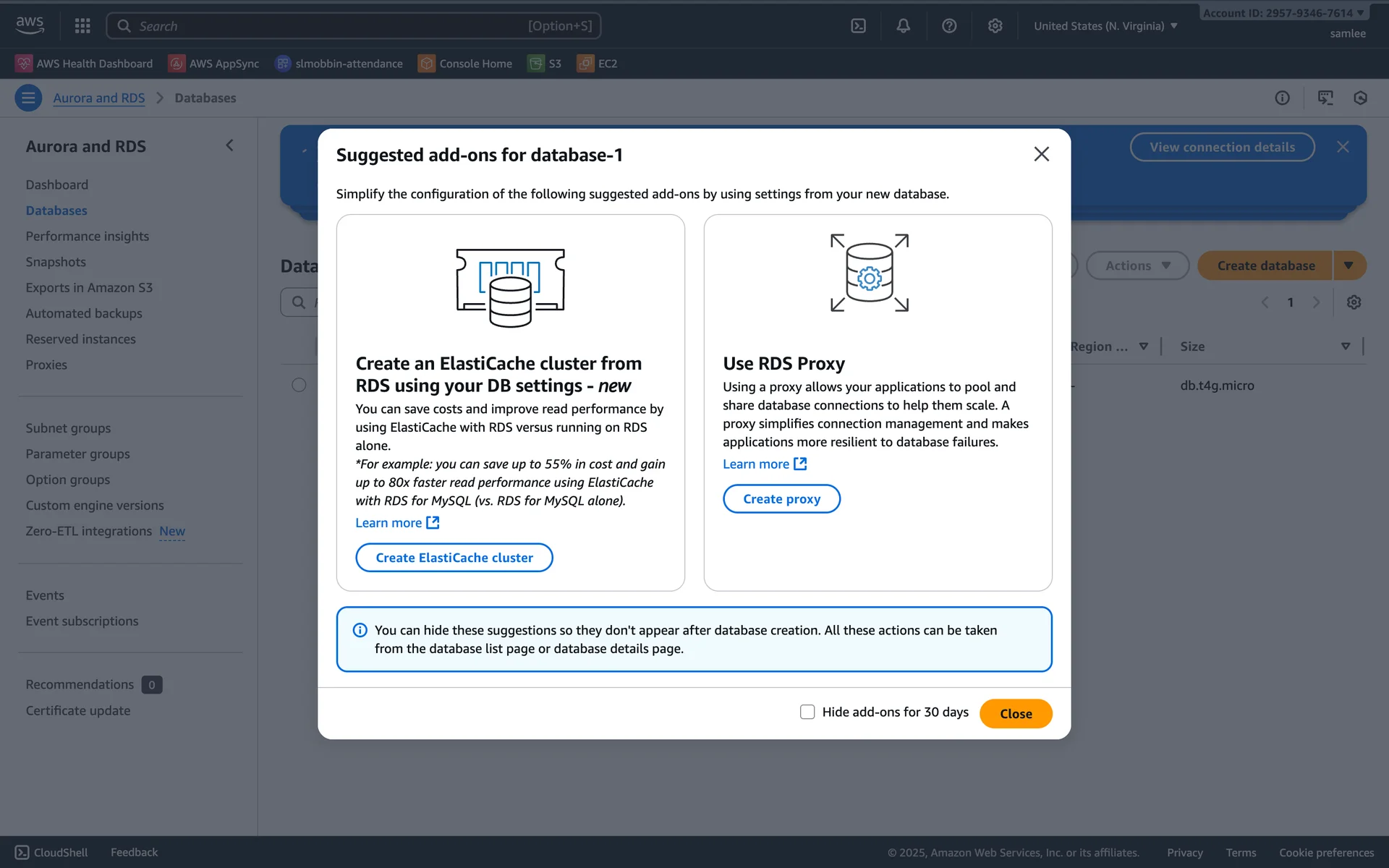Check Hide add-ons for 30 days
This screenshot has width=1389, height=868.
point(807,712)
